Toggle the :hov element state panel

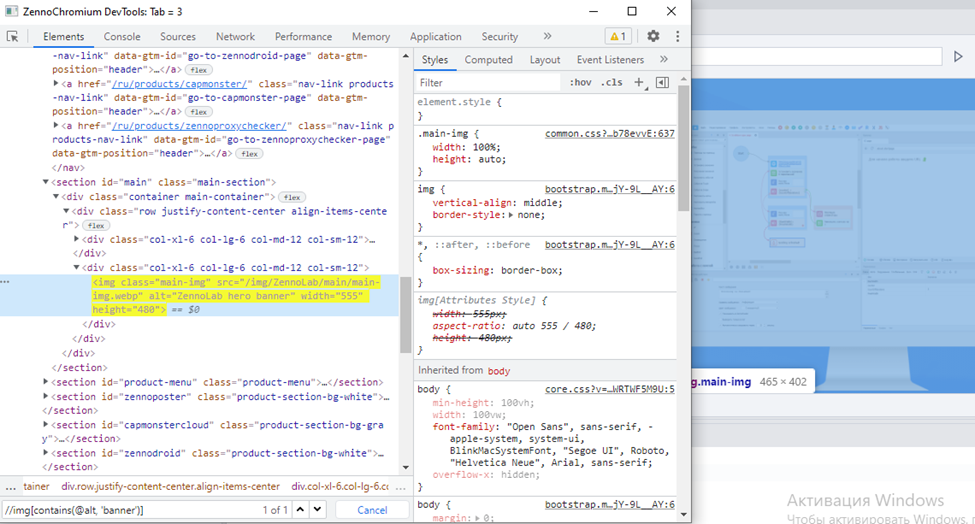point(580,83)
